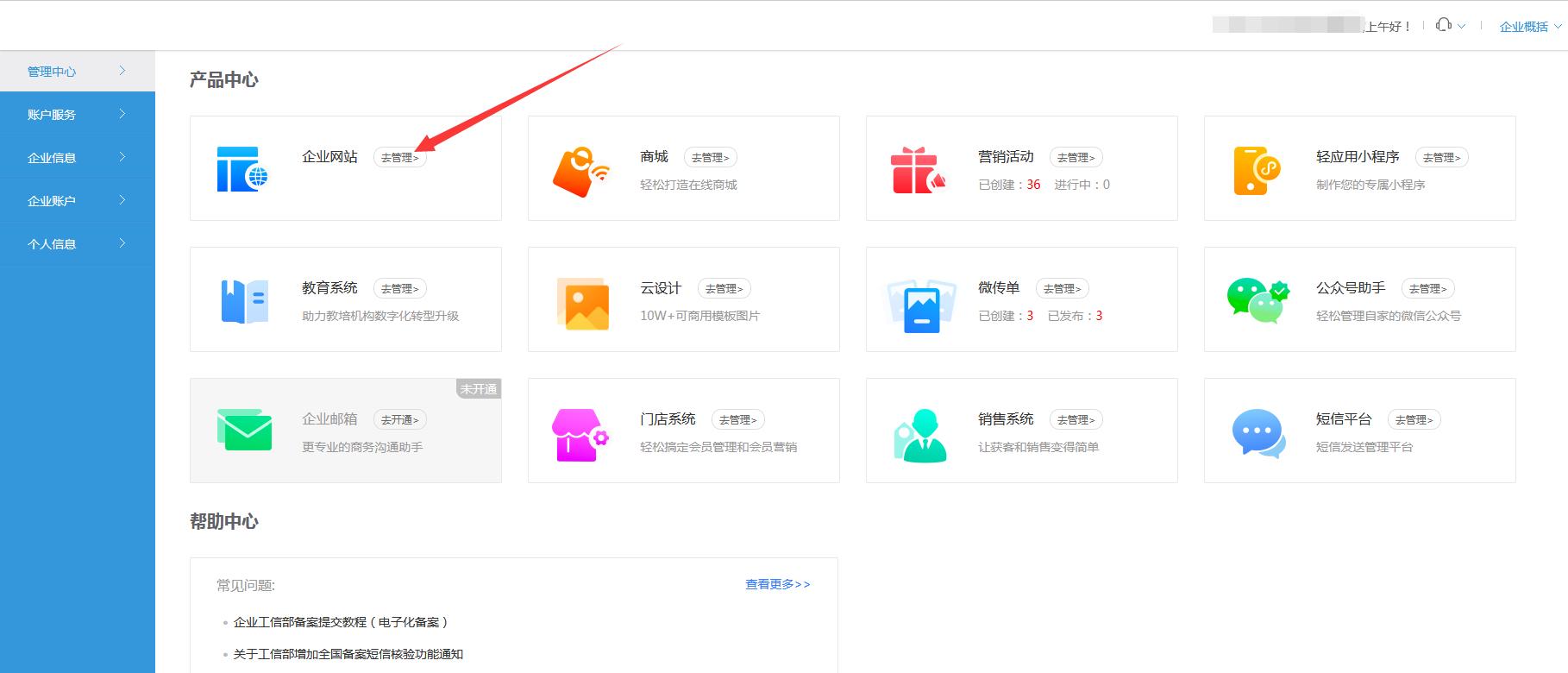Click the 轻松打造在线商城 description

click(688, 185)
